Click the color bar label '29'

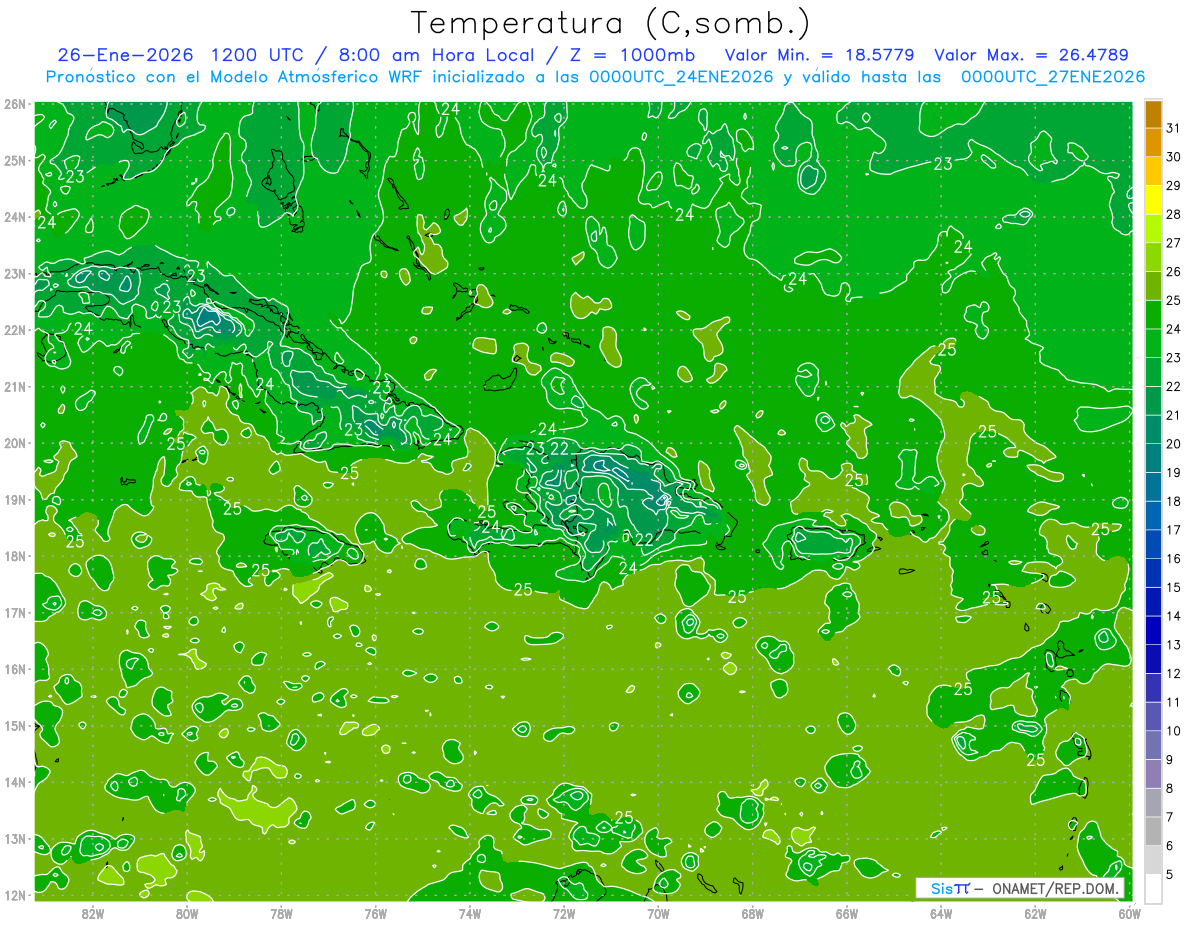point(1174,186)
